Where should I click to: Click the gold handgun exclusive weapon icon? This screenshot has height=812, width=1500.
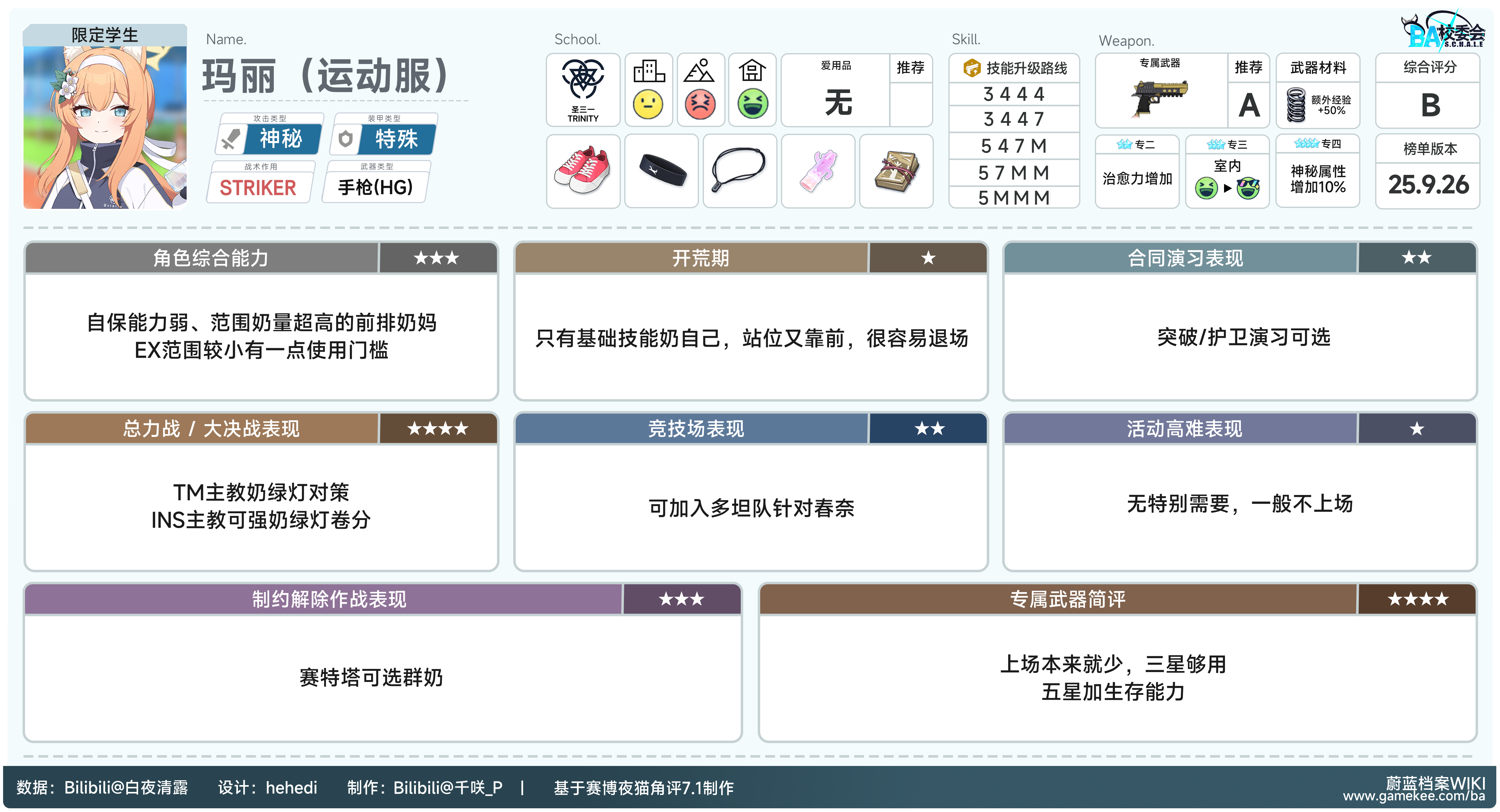tap(1159, 98)
